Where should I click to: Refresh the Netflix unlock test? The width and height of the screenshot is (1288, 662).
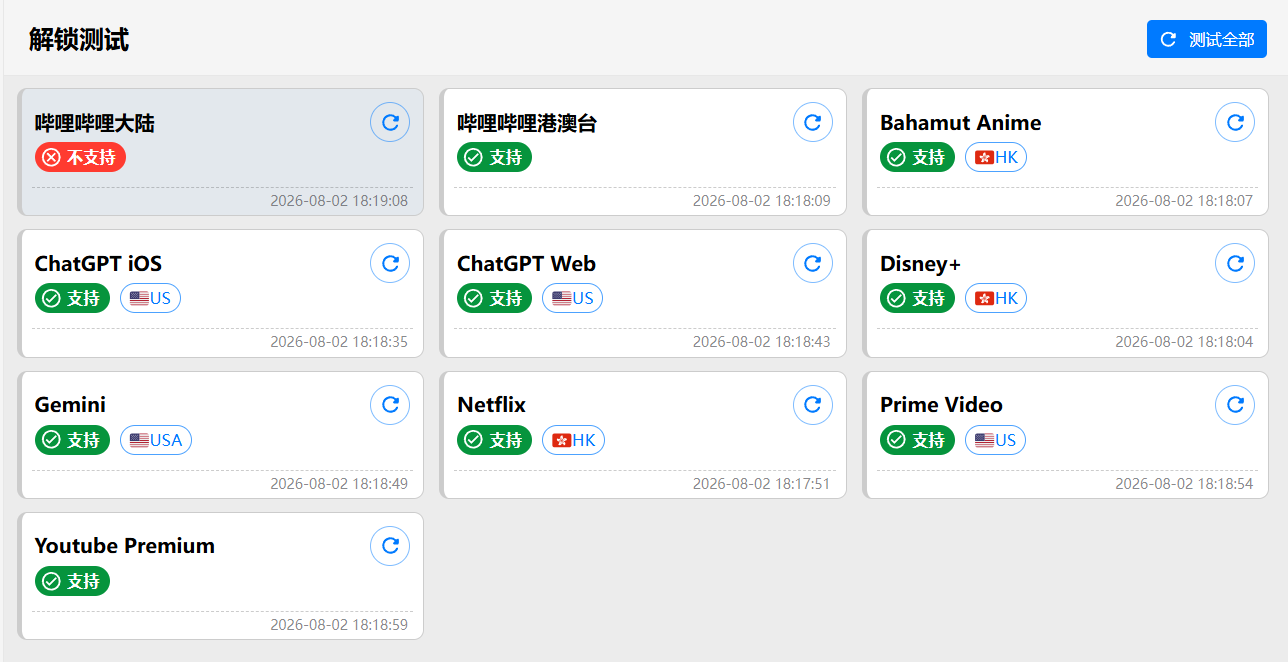[813, 404]
